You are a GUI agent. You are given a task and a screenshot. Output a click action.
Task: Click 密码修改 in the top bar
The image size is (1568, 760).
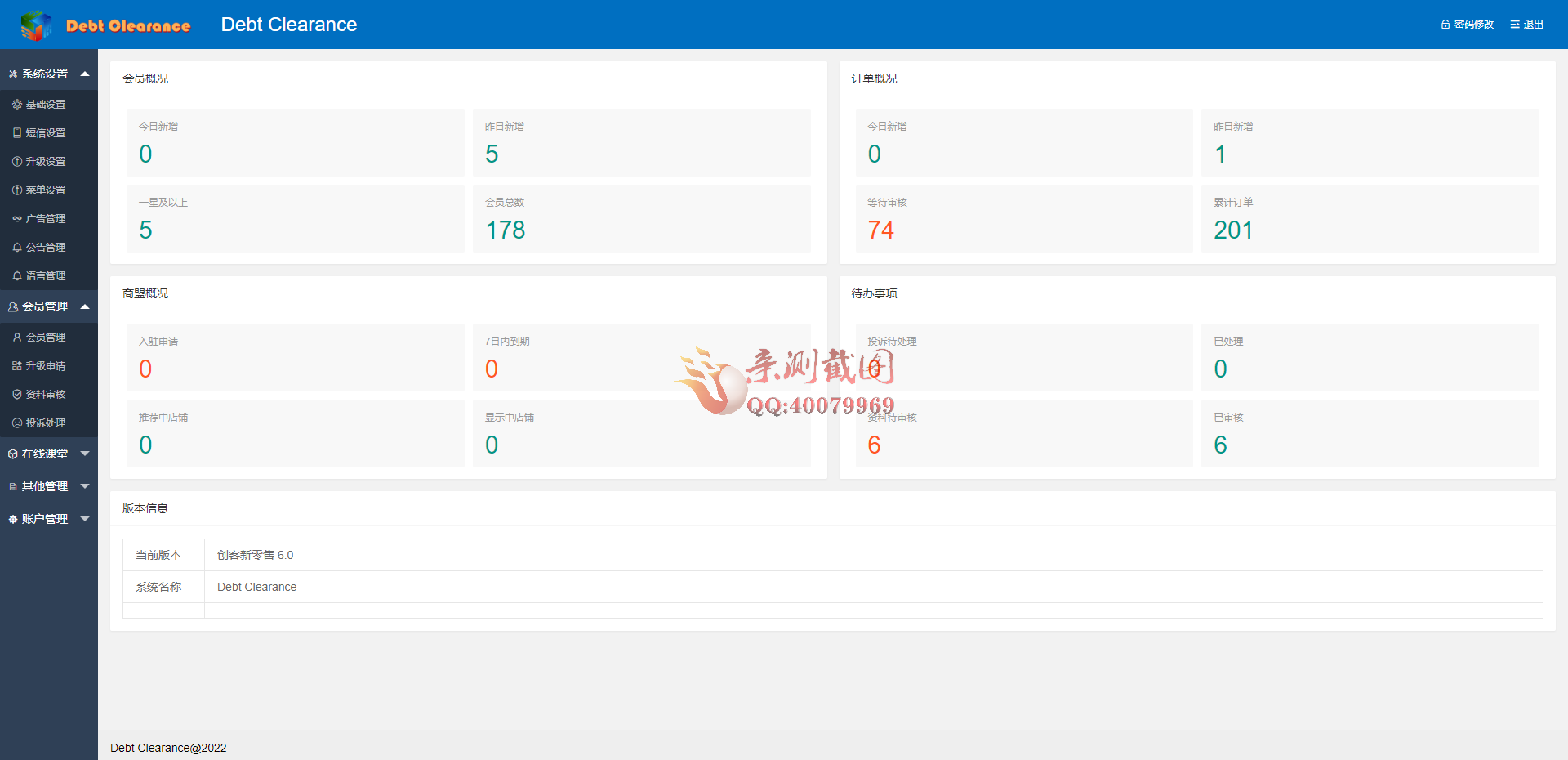(1467, 25)
